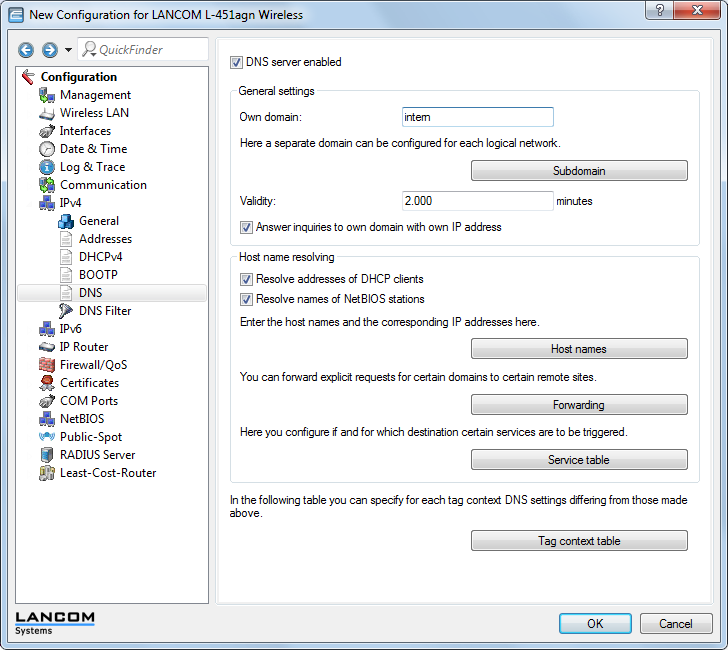Select the Wireless LAN icon
Viewport: 728px width, 650px height.
[47, 113]
